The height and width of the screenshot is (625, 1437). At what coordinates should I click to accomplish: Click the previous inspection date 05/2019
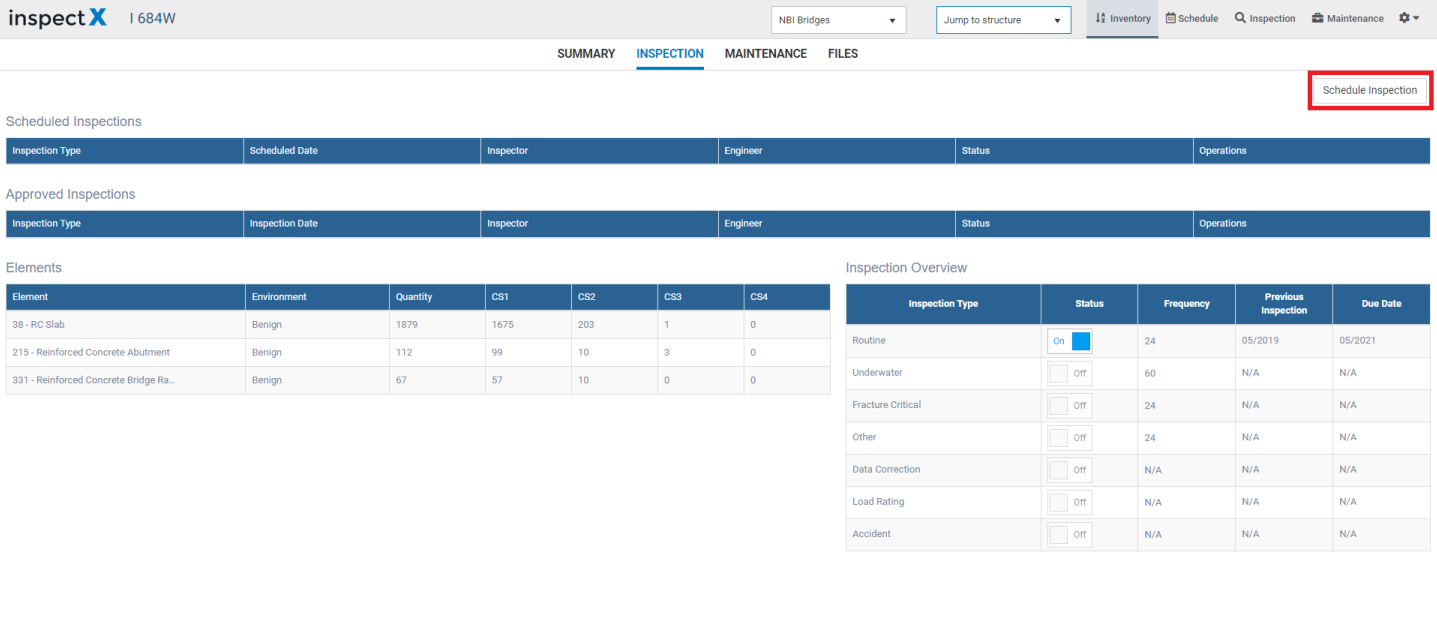1258,341
